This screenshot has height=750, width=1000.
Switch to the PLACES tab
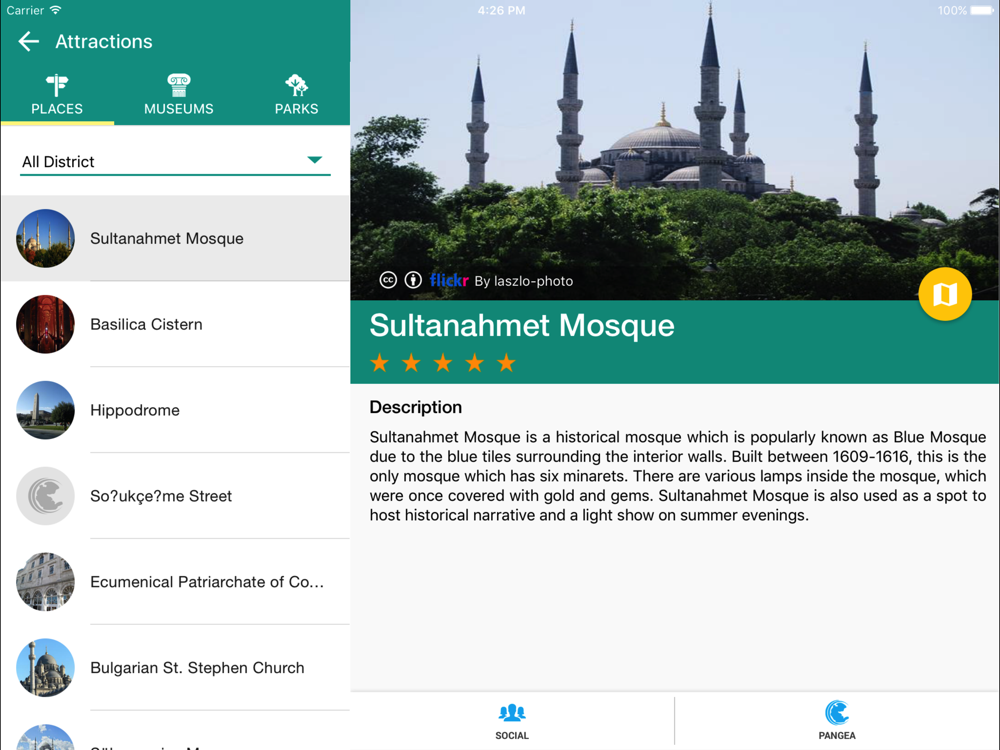coord(57,96)
